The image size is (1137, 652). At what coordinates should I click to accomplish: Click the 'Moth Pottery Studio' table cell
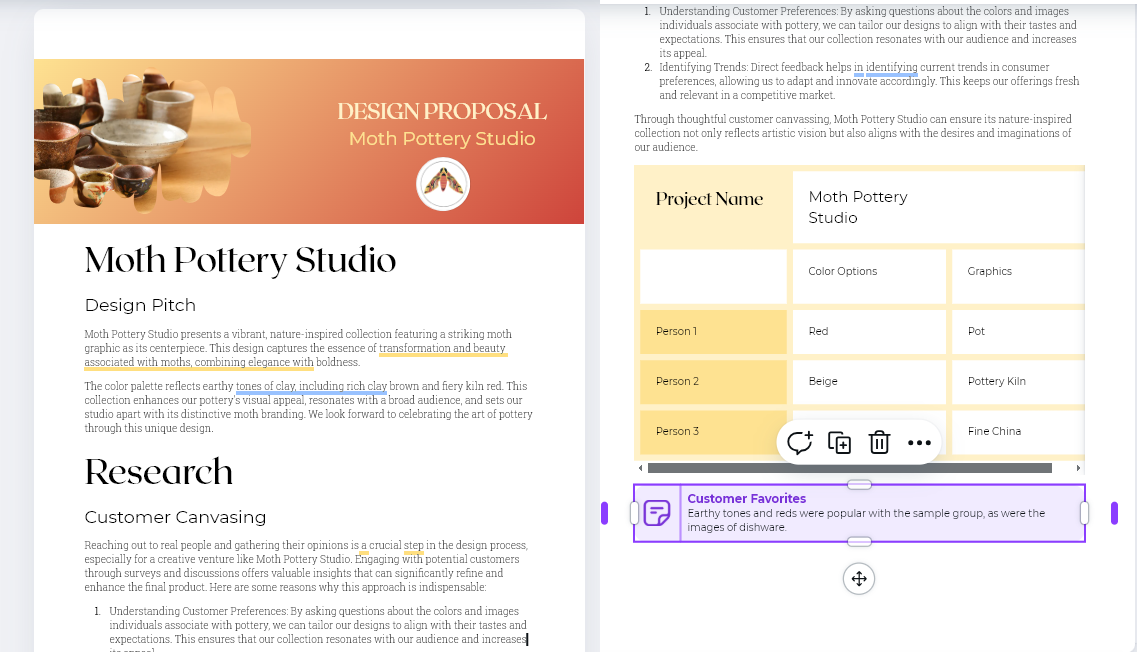pyautogui.click(x=938, y=207)
